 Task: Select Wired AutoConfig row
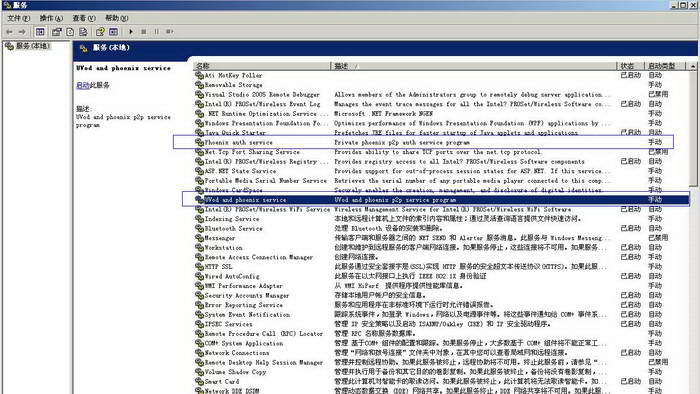pyautogui.click(x=442, y=276)
